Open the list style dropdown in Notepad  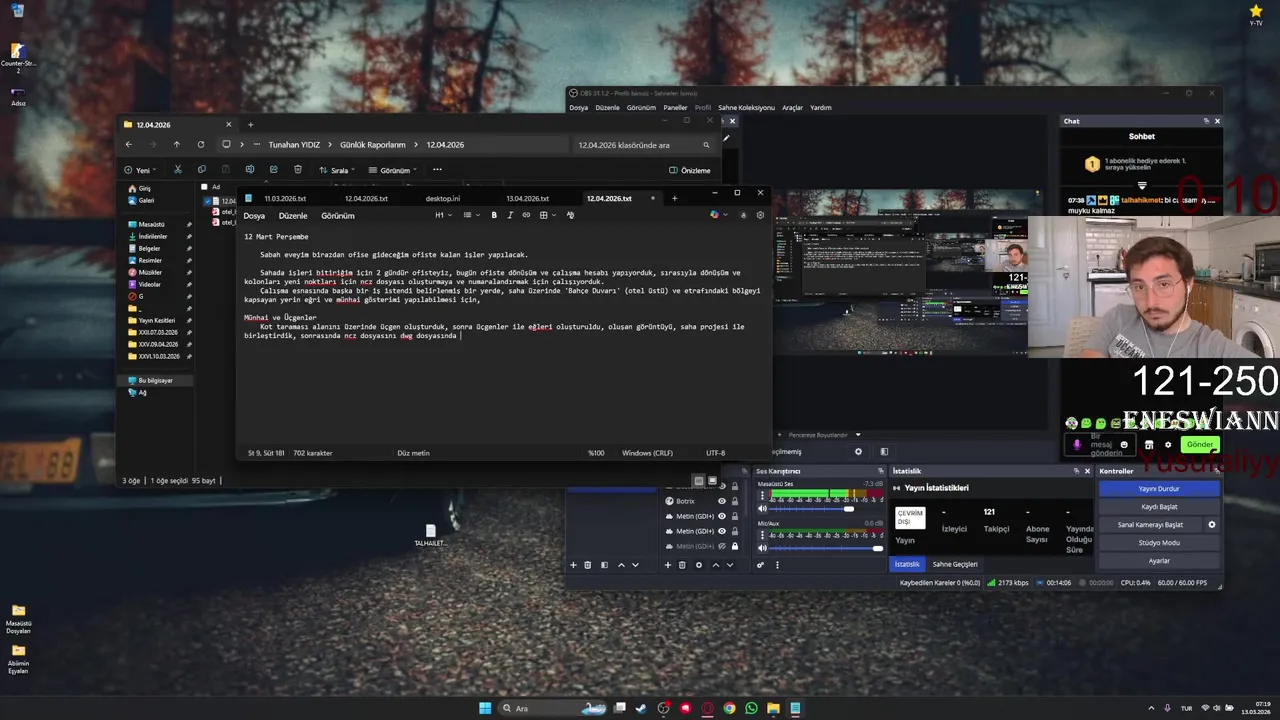click(x=470, y=215)
